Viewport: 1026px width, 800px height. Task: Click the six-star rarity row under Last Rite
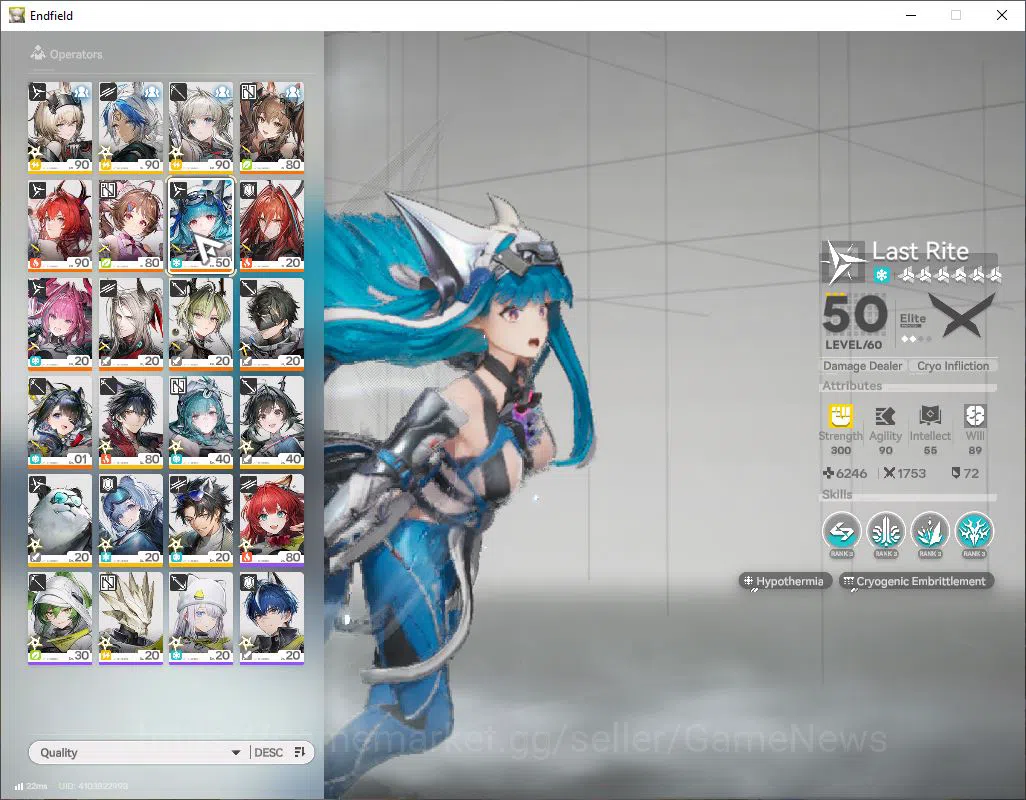(x=949, y=275)
